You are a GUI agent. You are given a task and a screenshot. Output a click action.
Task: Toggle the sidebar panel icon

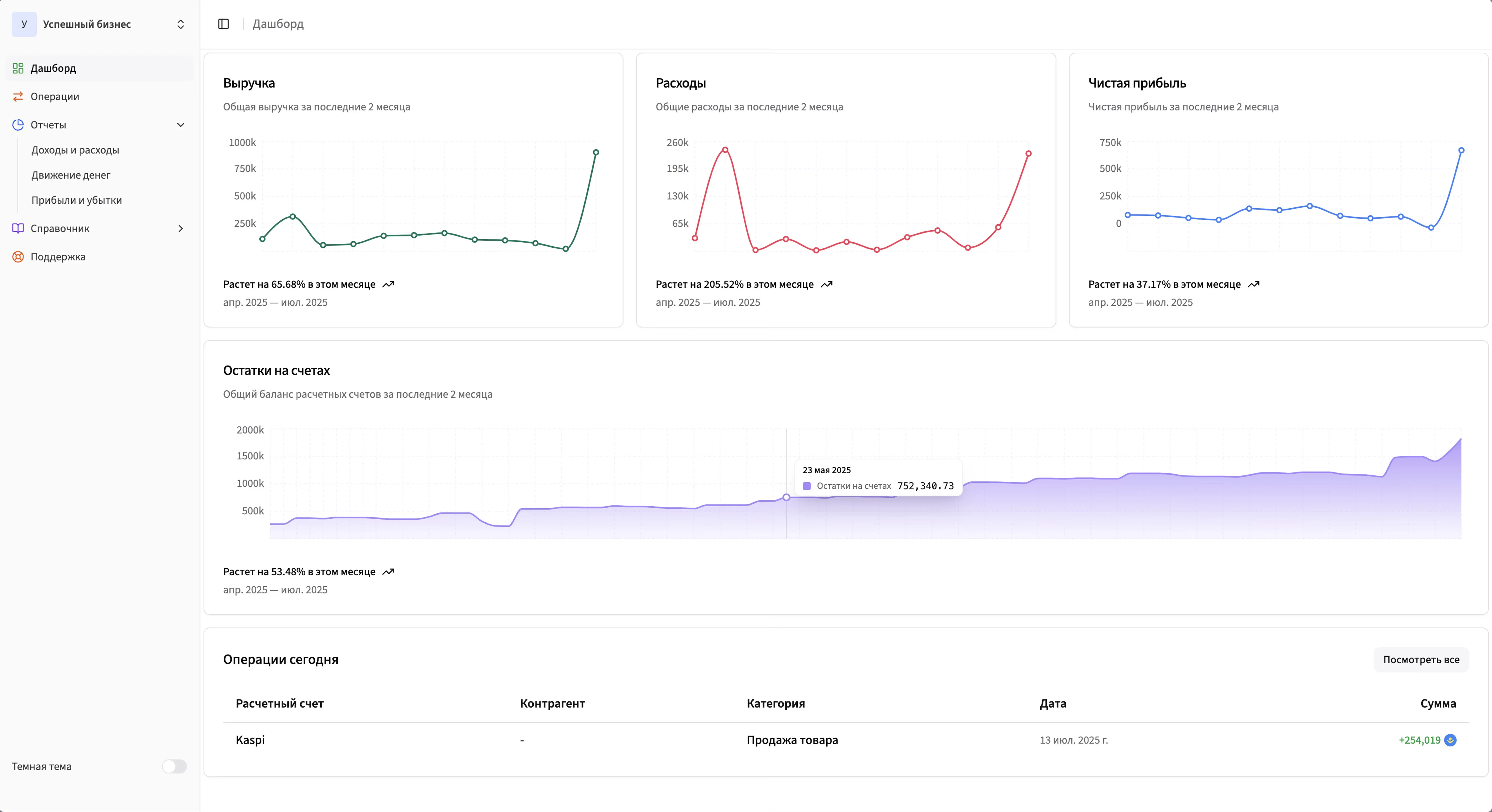coord(224,24)
